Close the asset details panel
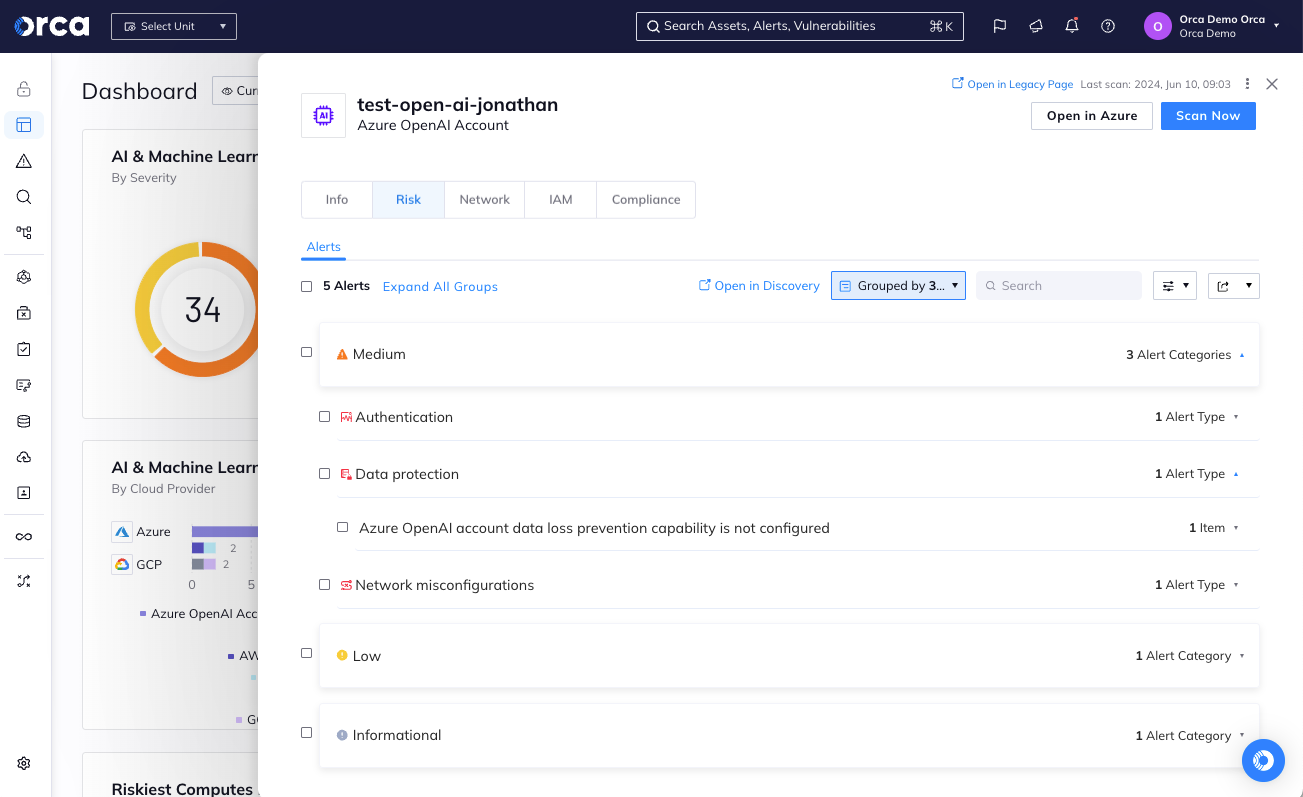The image size is (1303, 797). (x=1272, y=84)
